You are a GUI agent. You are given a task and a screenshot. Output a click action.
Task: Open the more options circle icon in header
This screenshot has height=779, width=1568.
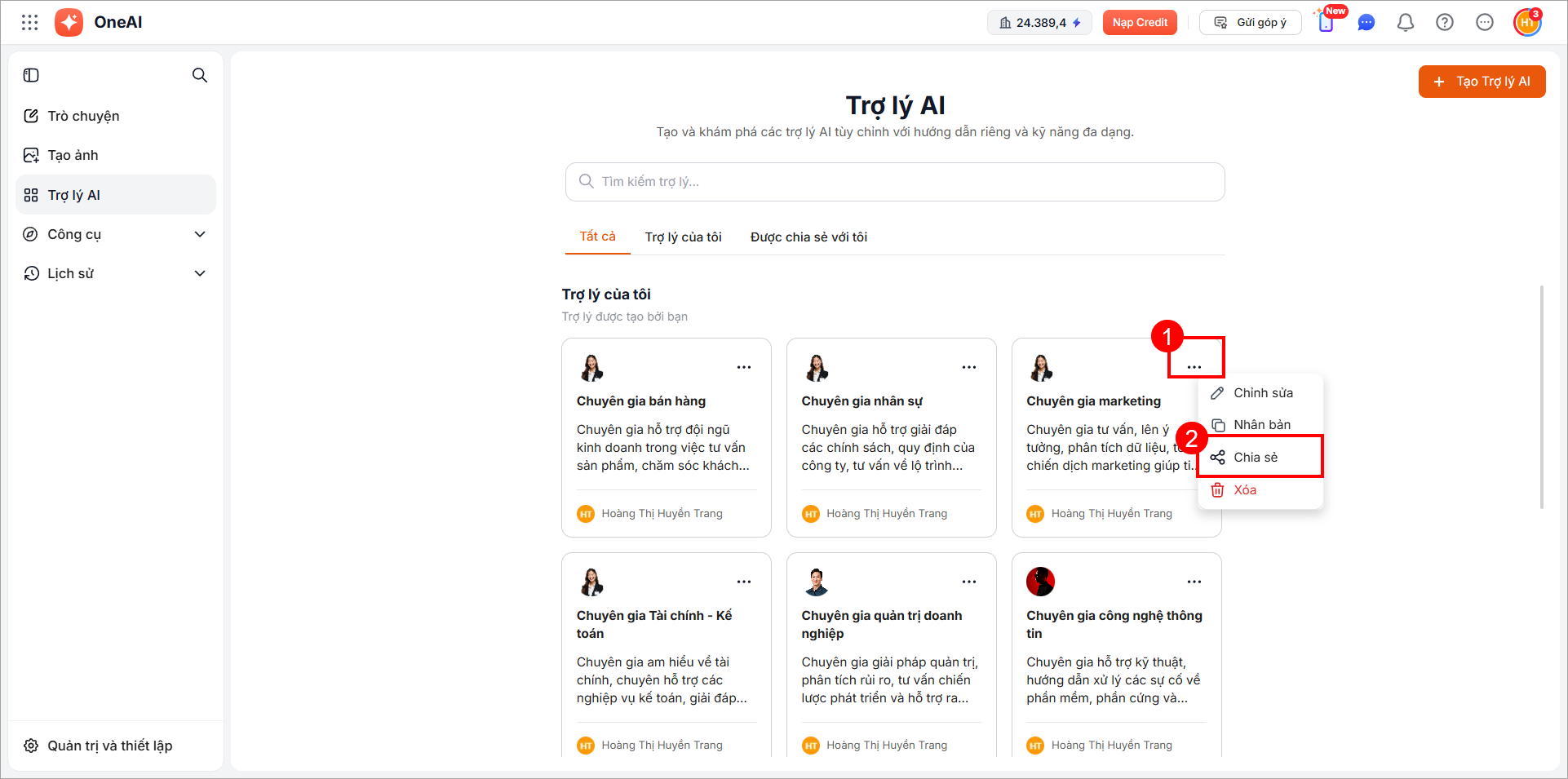[1485, 23]
